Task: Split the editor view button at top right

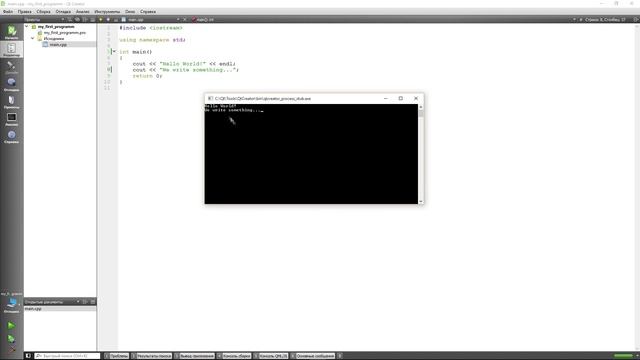Action: (636, 20)
